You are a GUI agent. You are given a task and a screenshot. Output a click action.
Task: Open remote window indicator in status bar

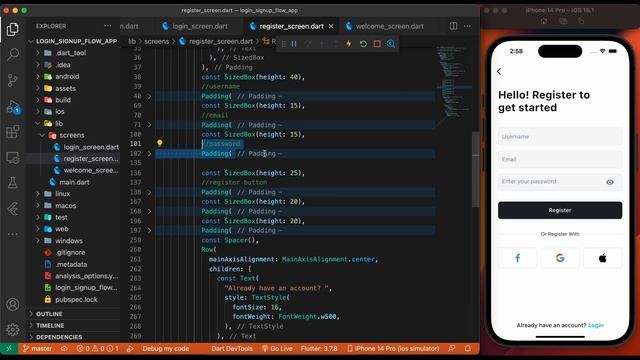pyautogui.click(x=9, y=349)
